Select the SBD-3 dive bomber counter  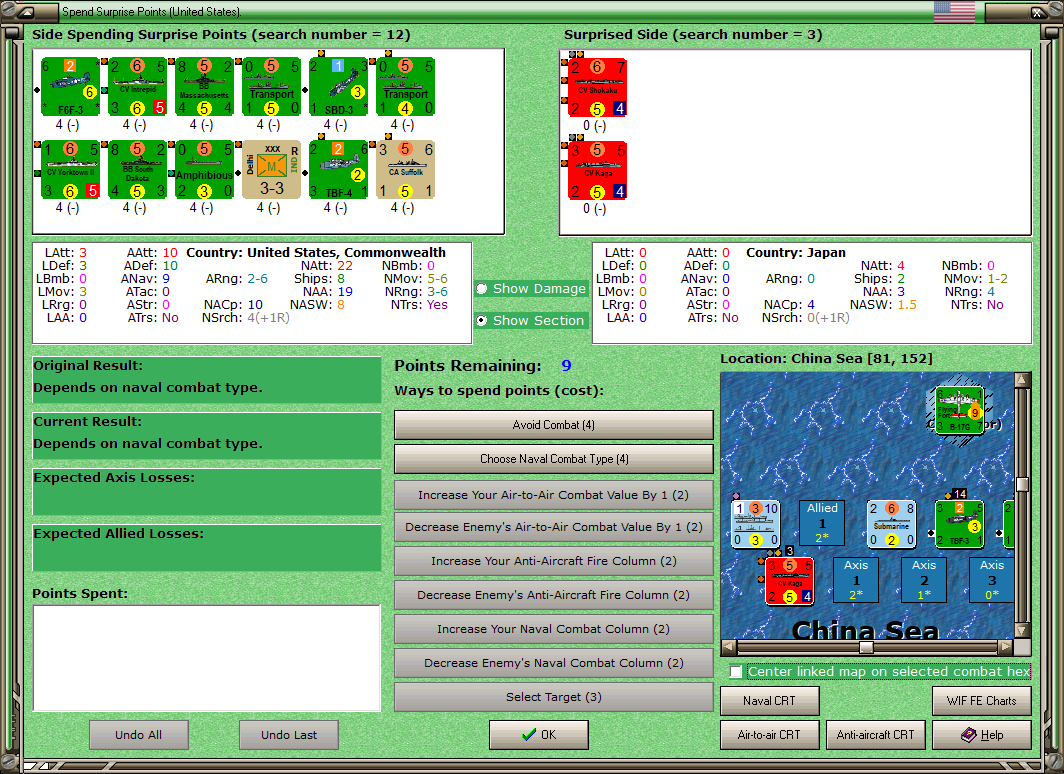click(339, 87)
